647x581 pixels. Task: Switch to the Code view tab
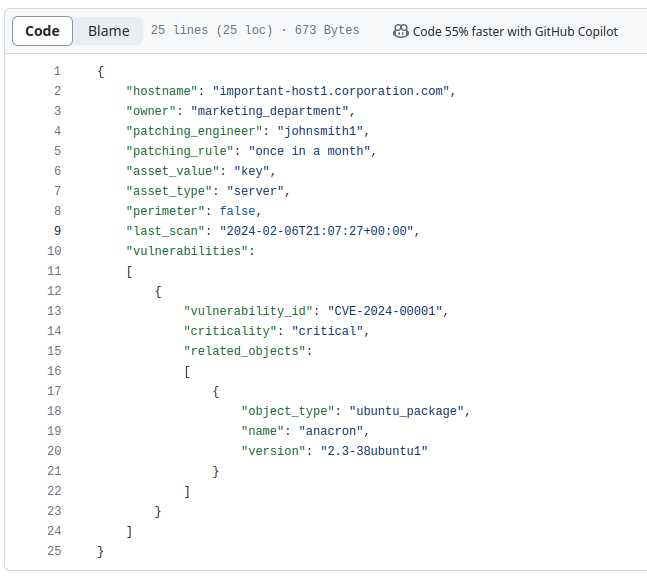point(43,31)
